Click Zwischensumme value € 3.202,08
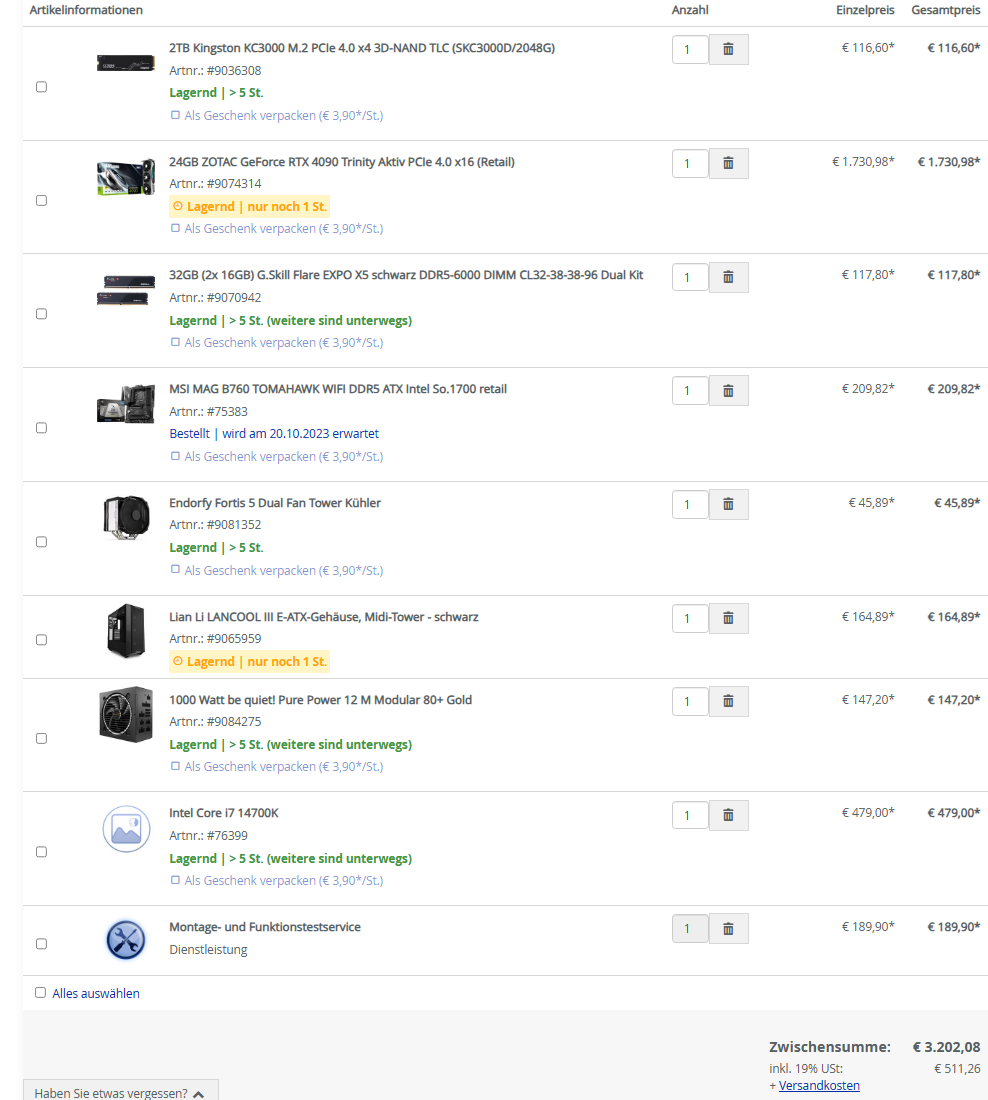 [946, 1047]
